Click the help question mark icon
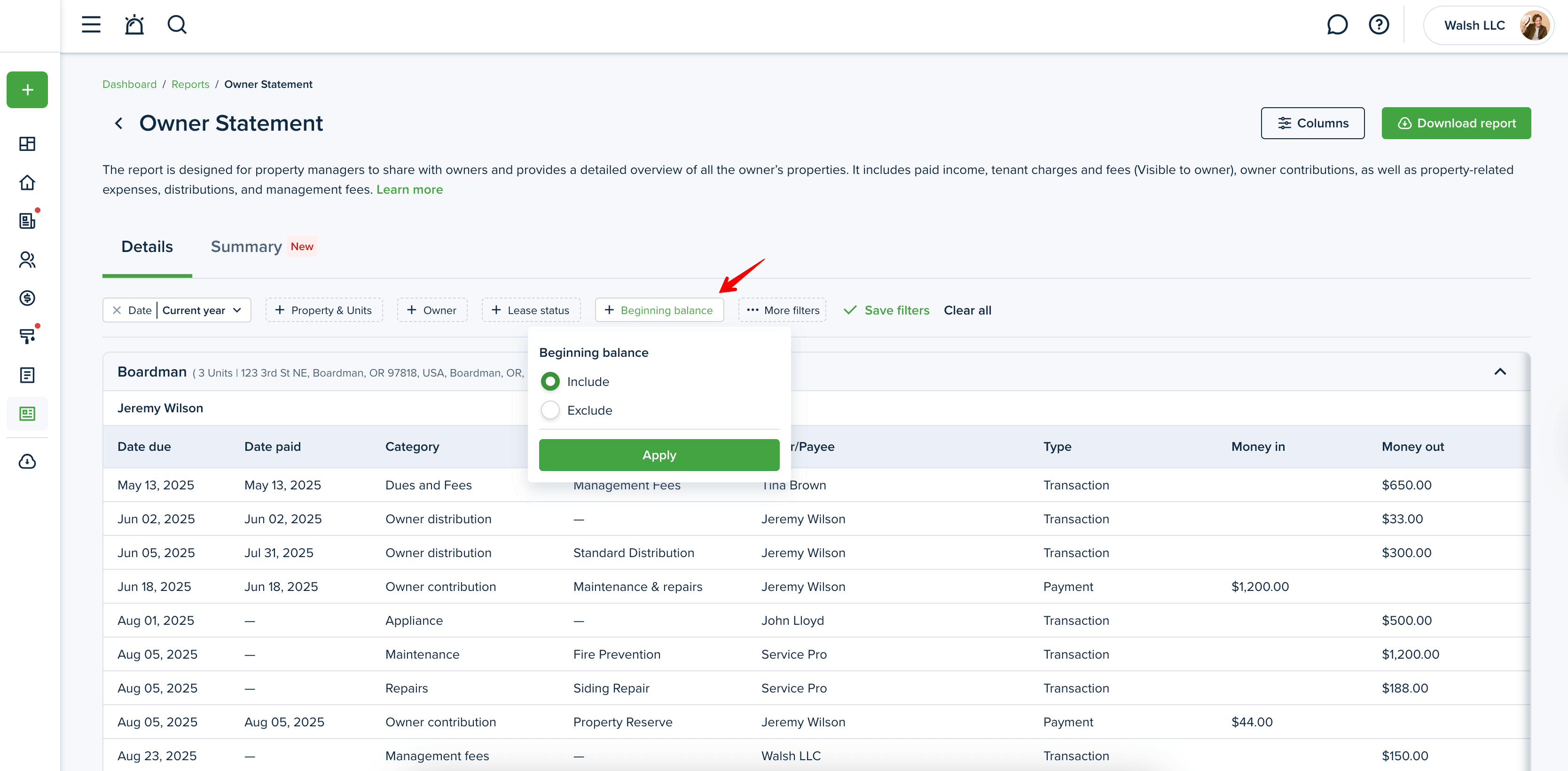This screenshot has width=1568, height=771. click(1379, 25)
